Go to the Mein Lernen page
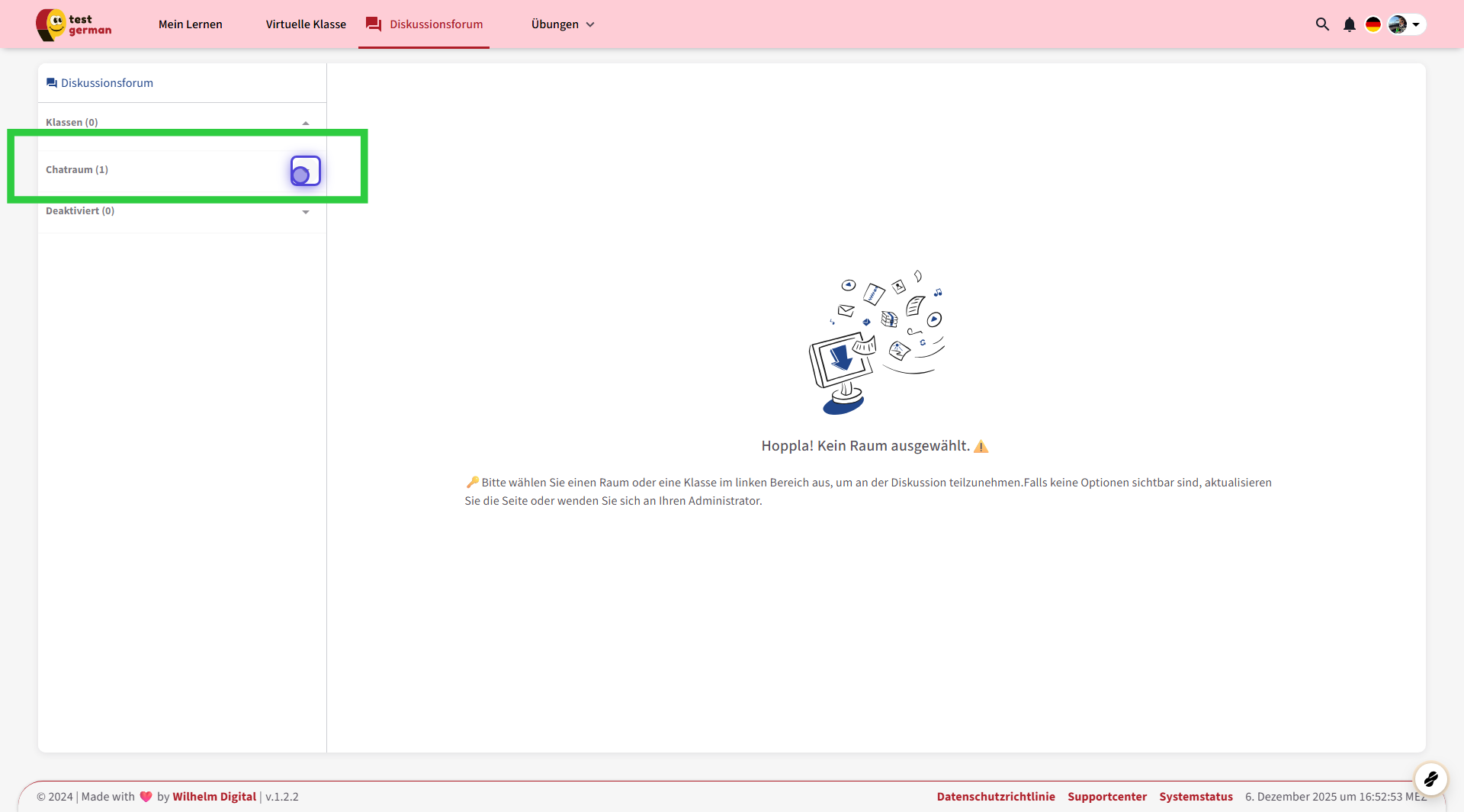 191,24
